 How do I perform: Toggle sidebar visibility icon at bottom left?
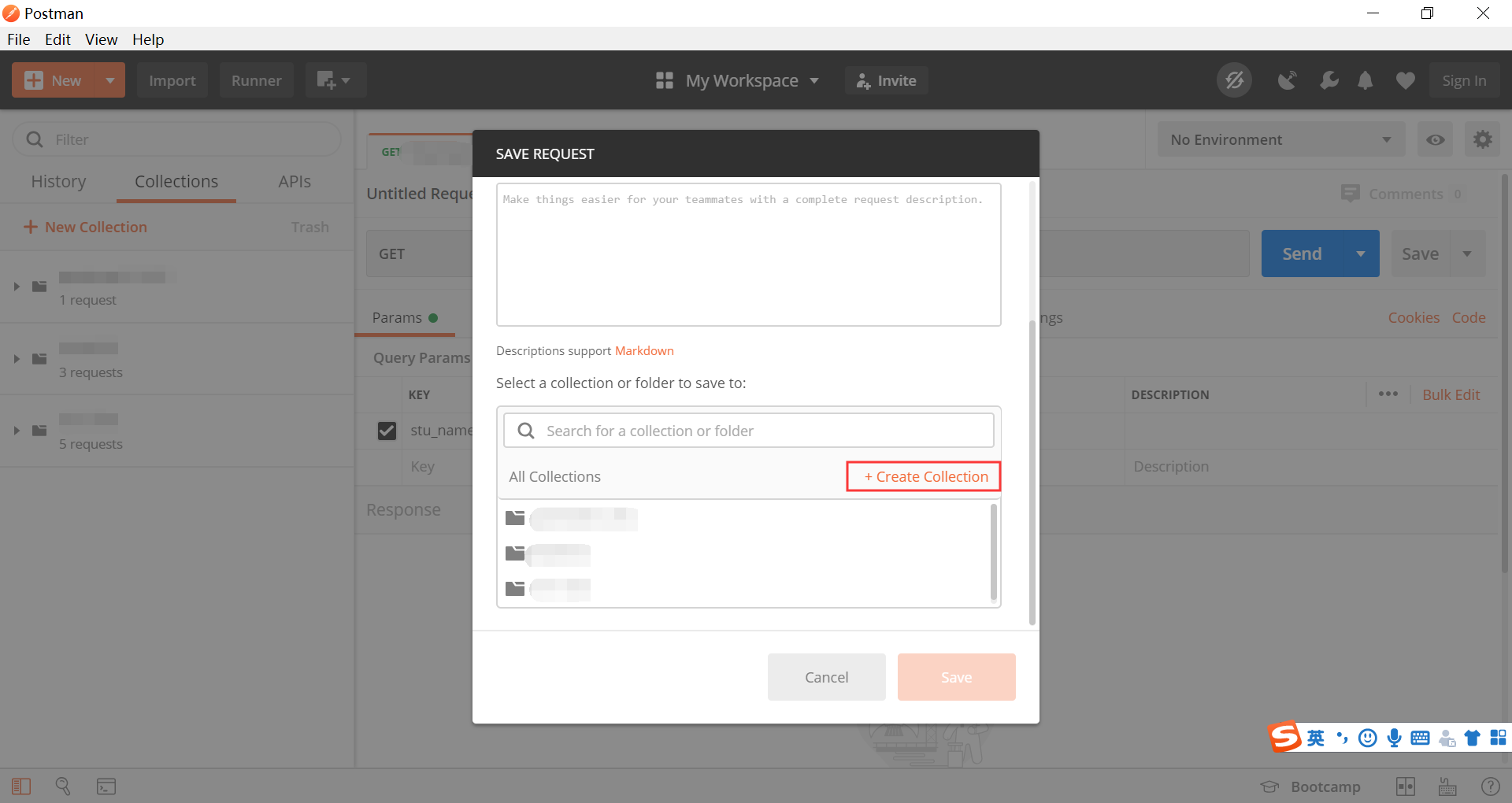[x=21, y=786]
